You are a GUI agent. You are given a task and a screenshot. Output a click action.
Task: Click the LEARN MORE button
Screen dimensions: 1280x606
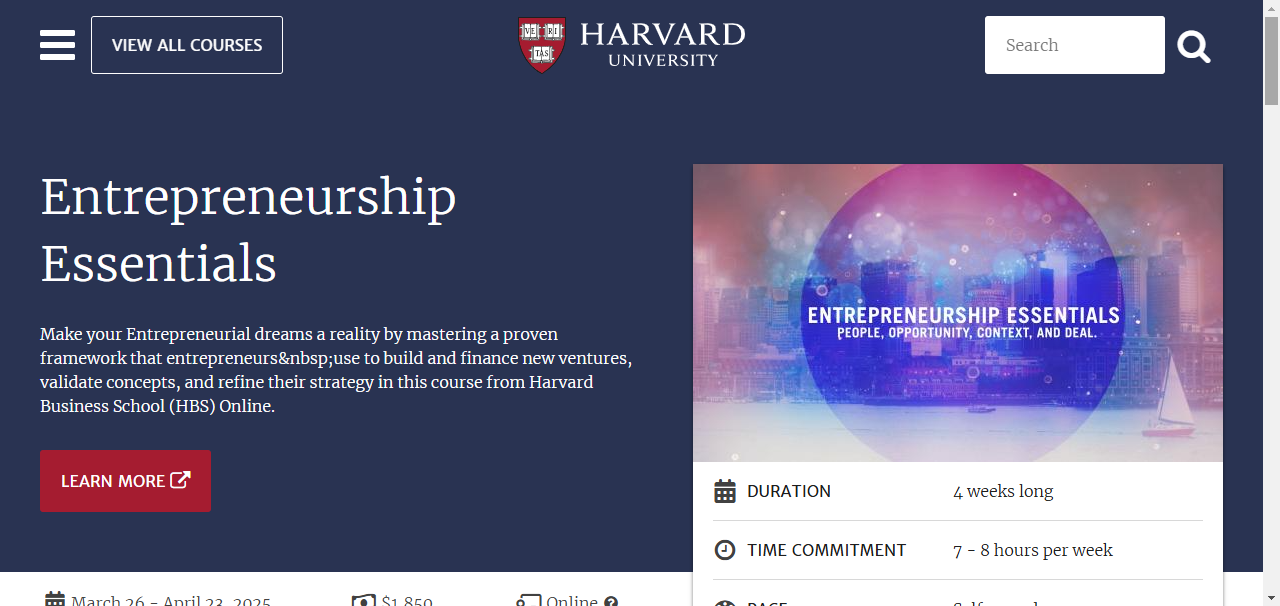pyautogui.click(x=125, y=481)
